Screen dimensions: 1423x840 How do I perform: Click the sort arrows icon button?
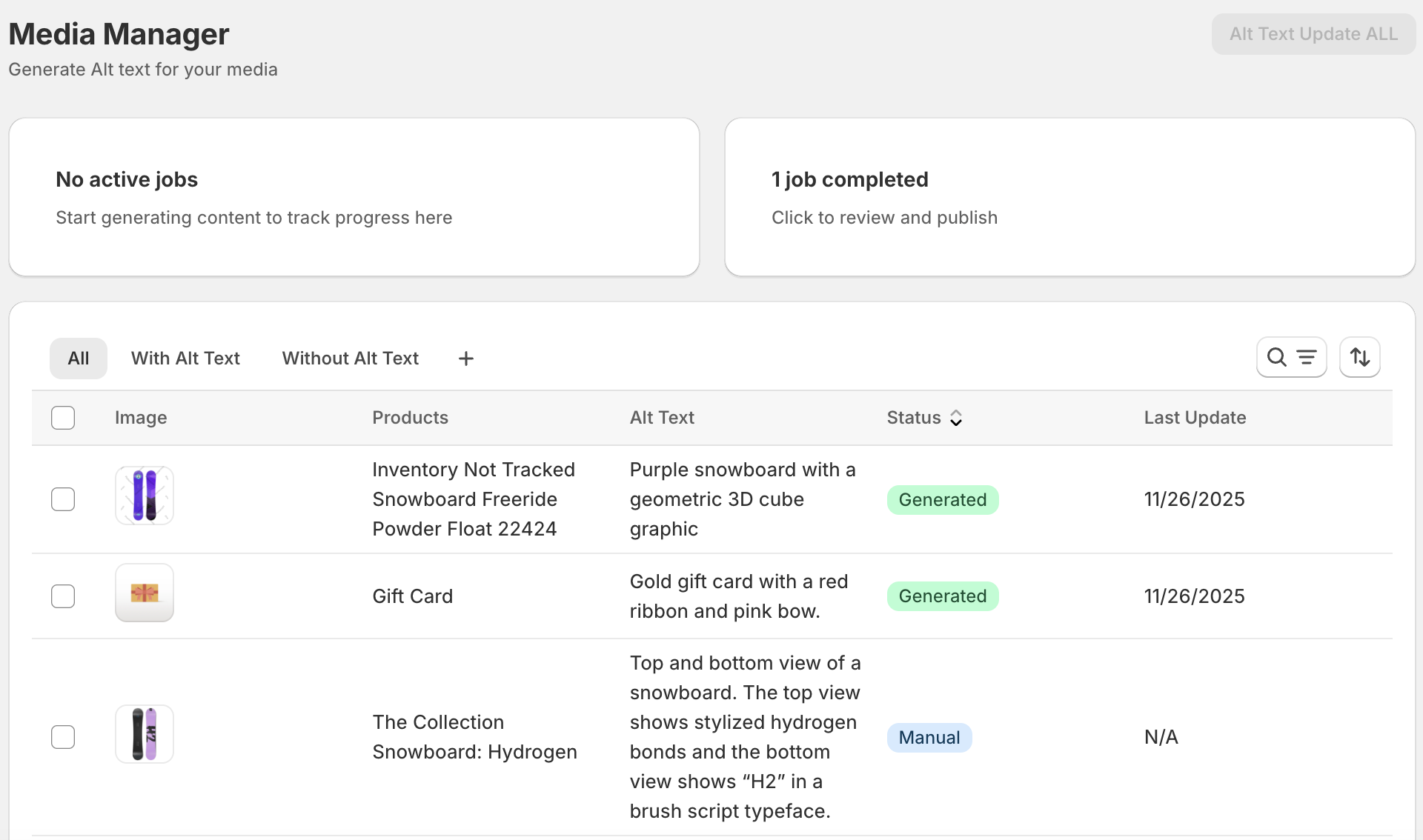1359,358
